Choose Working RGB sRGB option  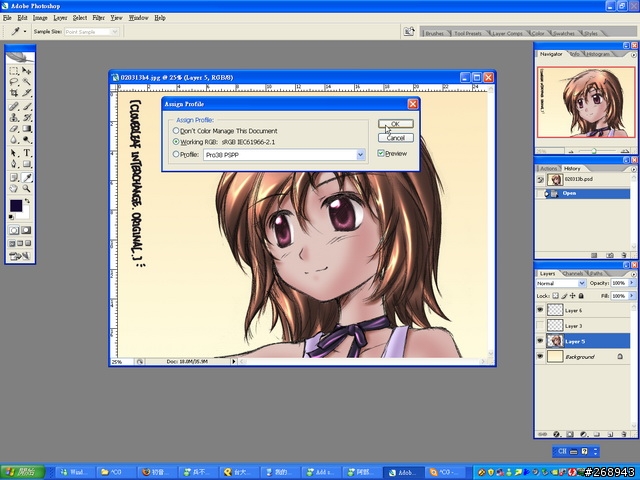tap(176, 142)
